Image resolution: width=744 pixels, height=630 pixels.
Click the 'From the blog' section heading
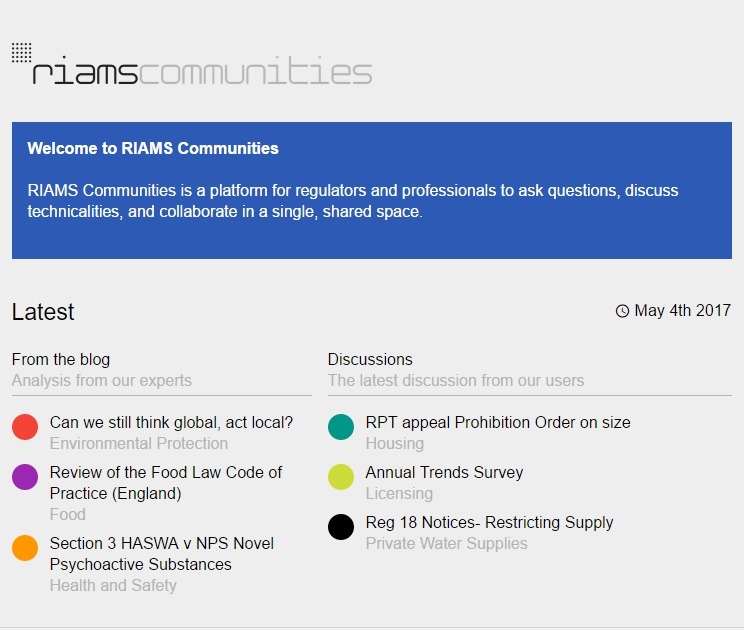click(61, 359)
